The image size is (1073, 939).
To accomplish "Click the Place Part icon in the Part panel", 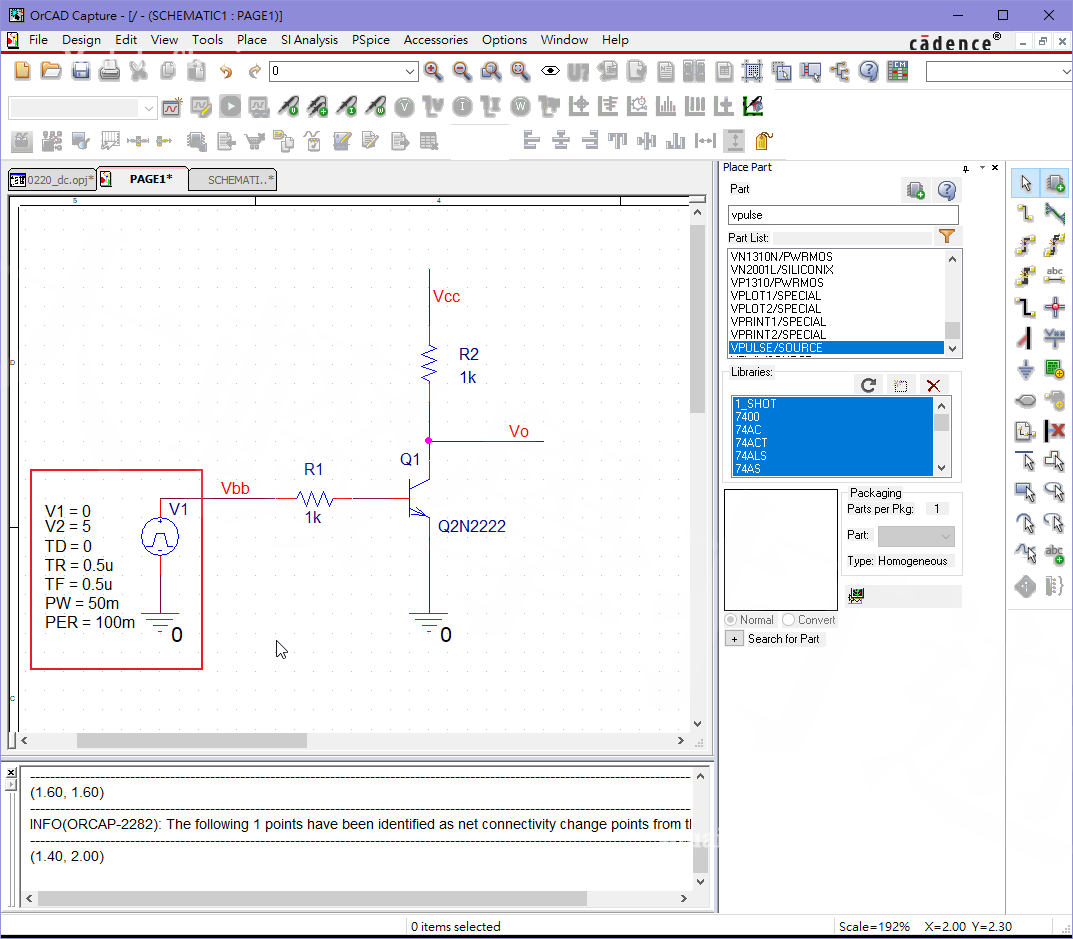I will (x=916, y=190).
